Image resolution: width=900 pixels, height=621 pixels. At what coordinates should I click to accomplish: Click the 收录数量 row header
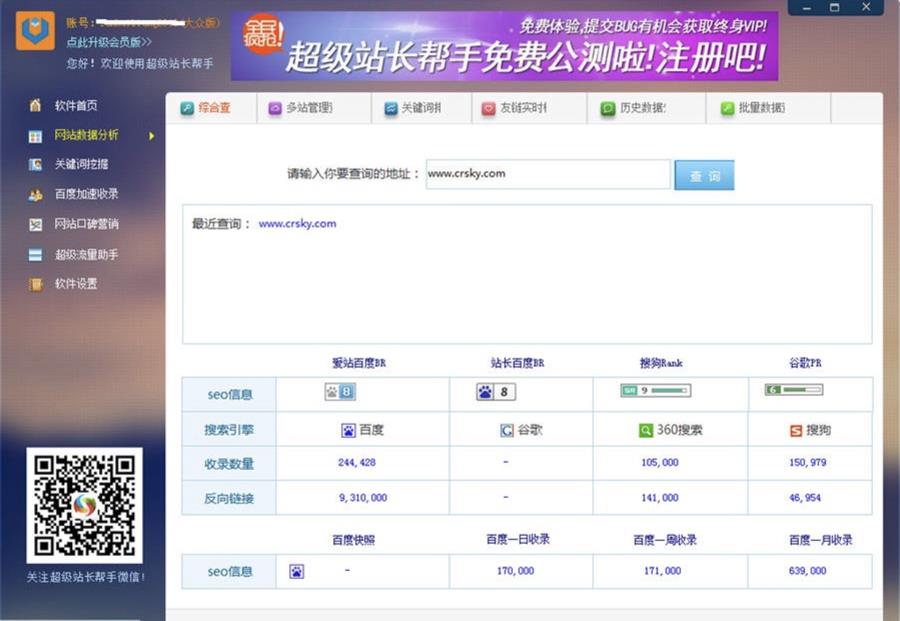point(229,464)
